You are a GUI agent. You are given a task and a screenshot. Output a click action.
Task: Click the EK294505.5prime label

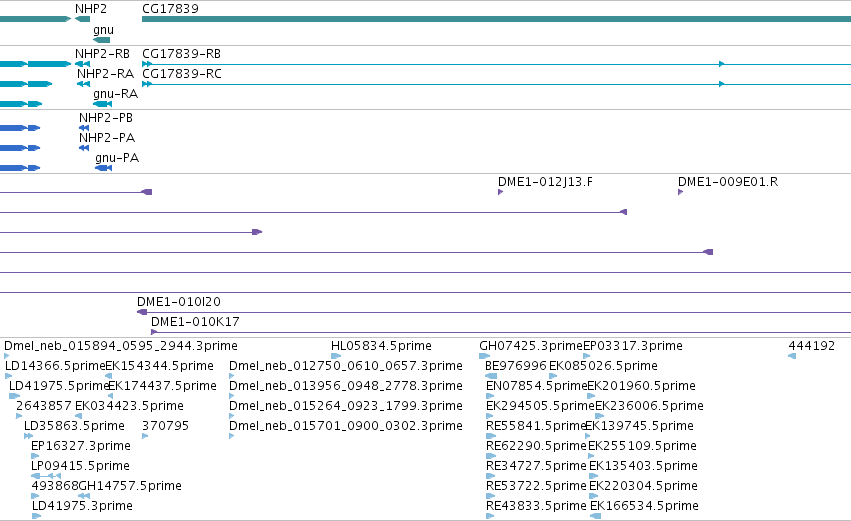[540, 406]
